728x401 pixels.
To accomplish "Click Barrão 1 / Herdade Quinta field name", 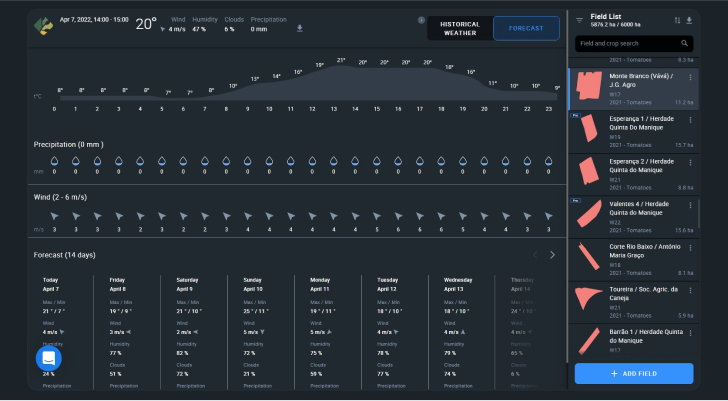I will (646, 336).
